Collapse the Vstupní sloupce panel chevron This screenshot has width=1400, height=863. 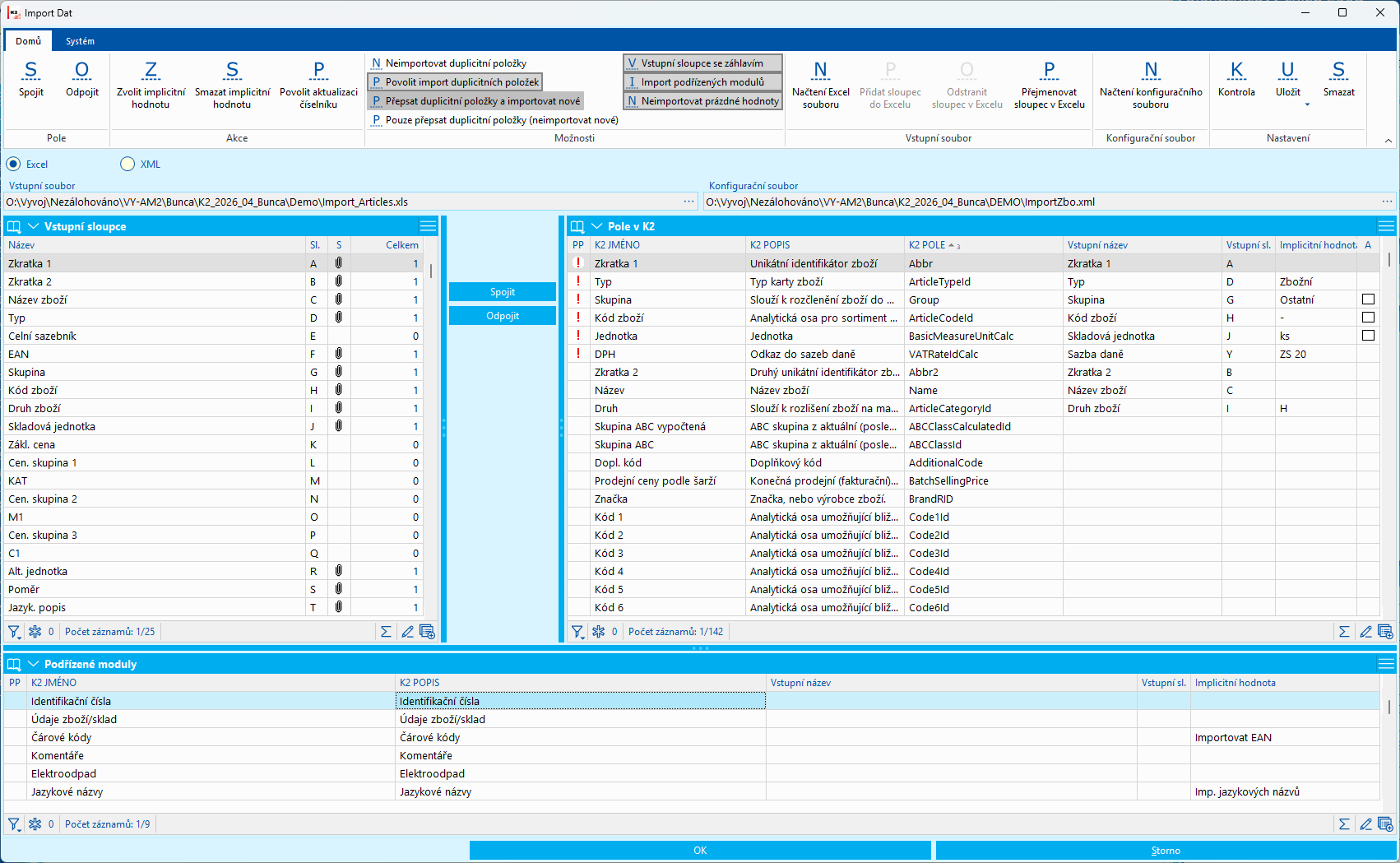point(34,226)
